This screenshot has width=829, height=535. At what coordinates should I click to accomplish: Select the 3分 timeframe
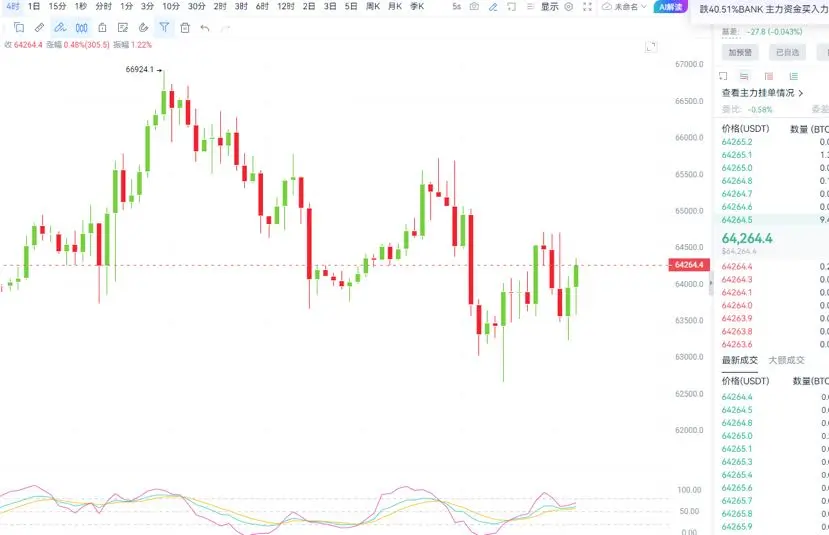148,6
